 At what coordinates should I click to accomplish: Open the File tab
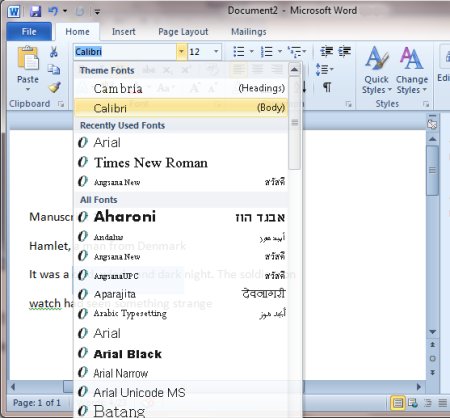(29, 32)
